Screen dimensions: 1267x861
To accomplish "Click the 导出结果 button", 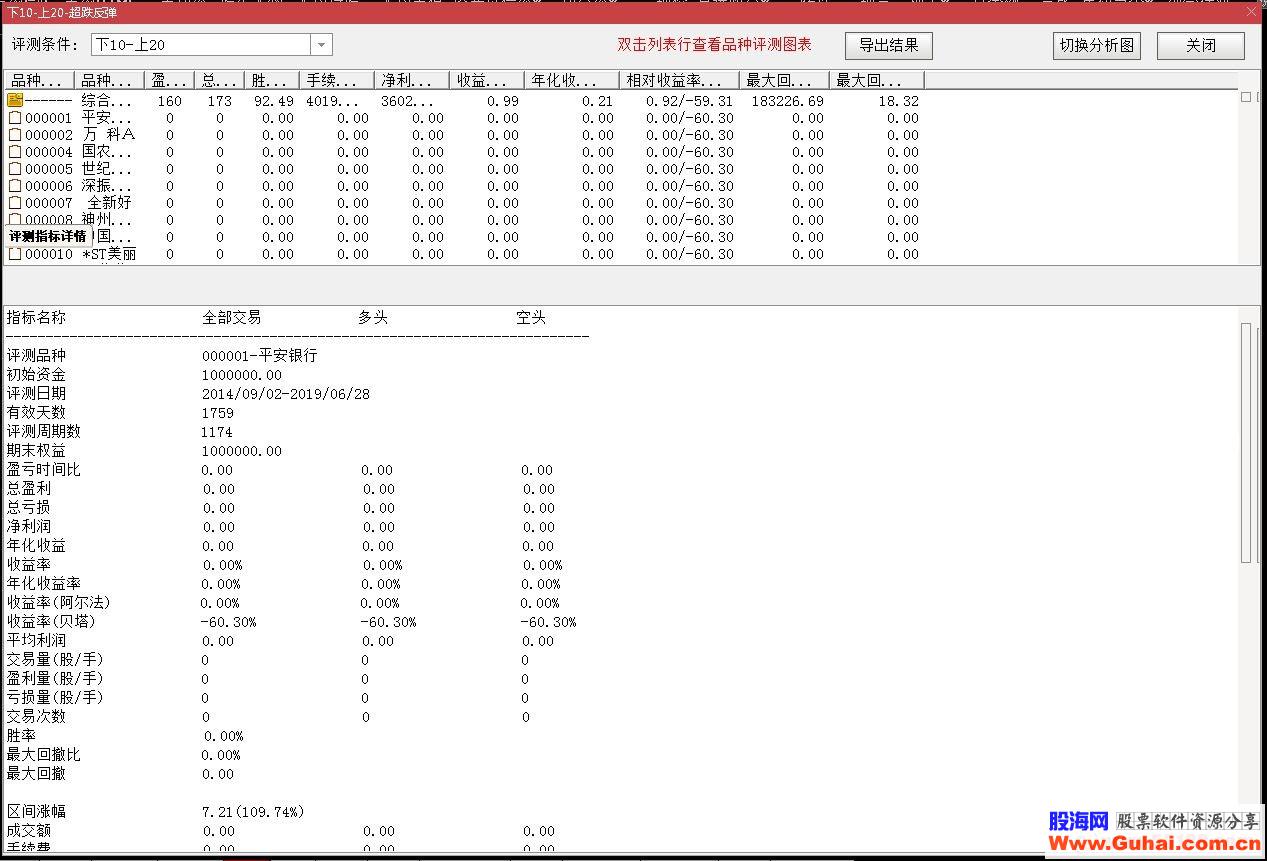I will click(889, 45).
